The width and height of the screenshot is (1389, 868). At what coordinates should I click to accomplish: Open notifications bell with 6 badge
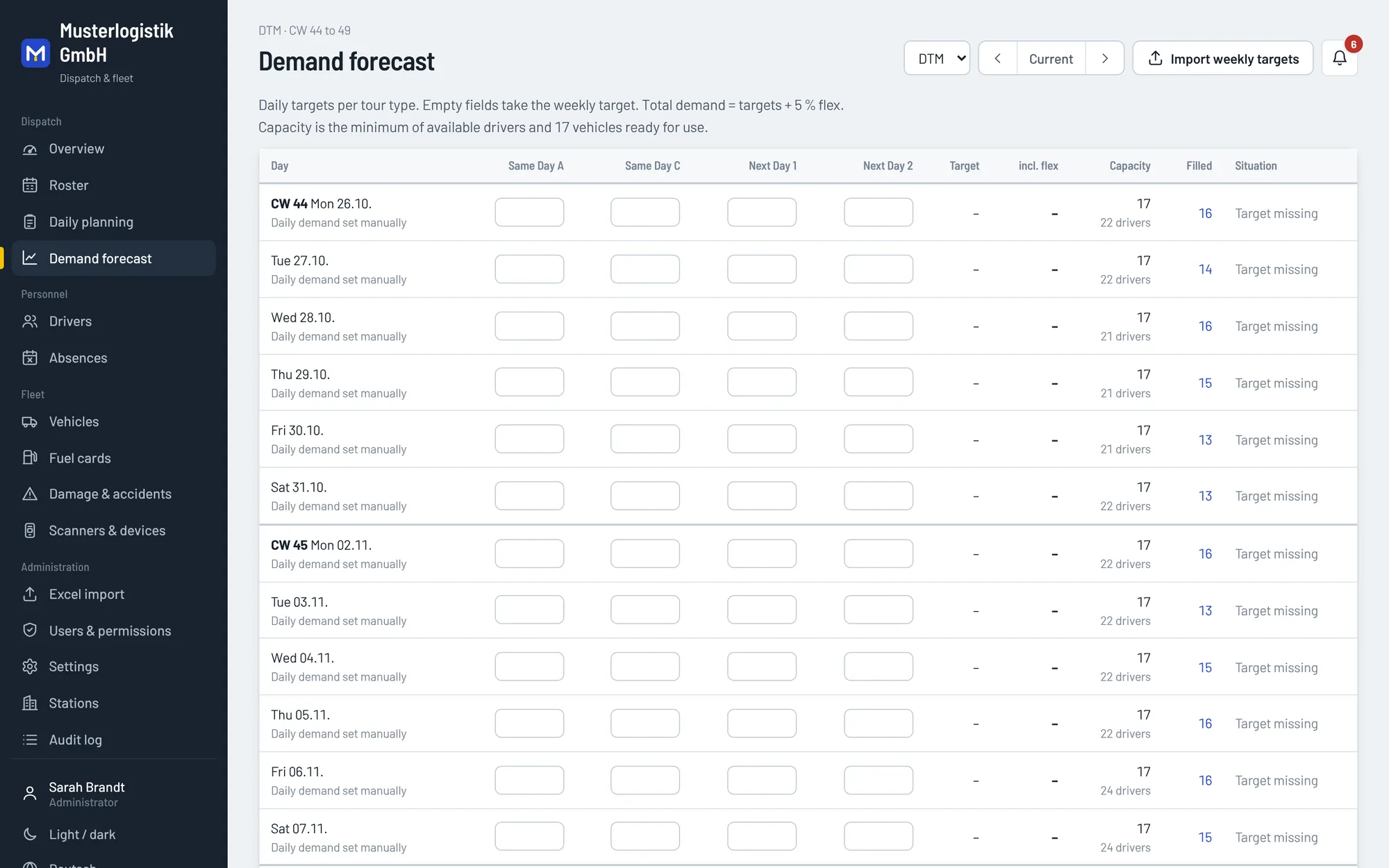pos(1340,58)
